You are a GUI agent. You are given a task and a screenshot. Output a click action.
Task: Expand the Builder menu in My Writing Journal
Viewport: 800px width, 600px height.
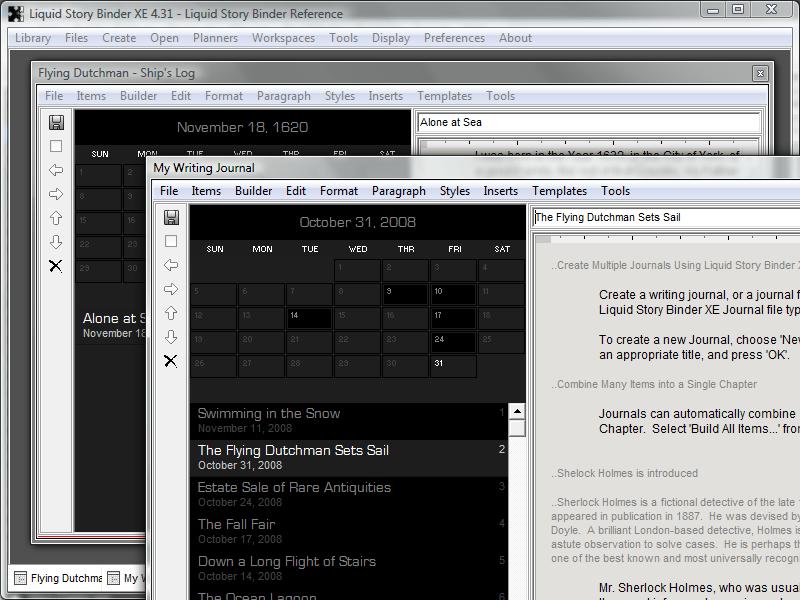point(253,191)
